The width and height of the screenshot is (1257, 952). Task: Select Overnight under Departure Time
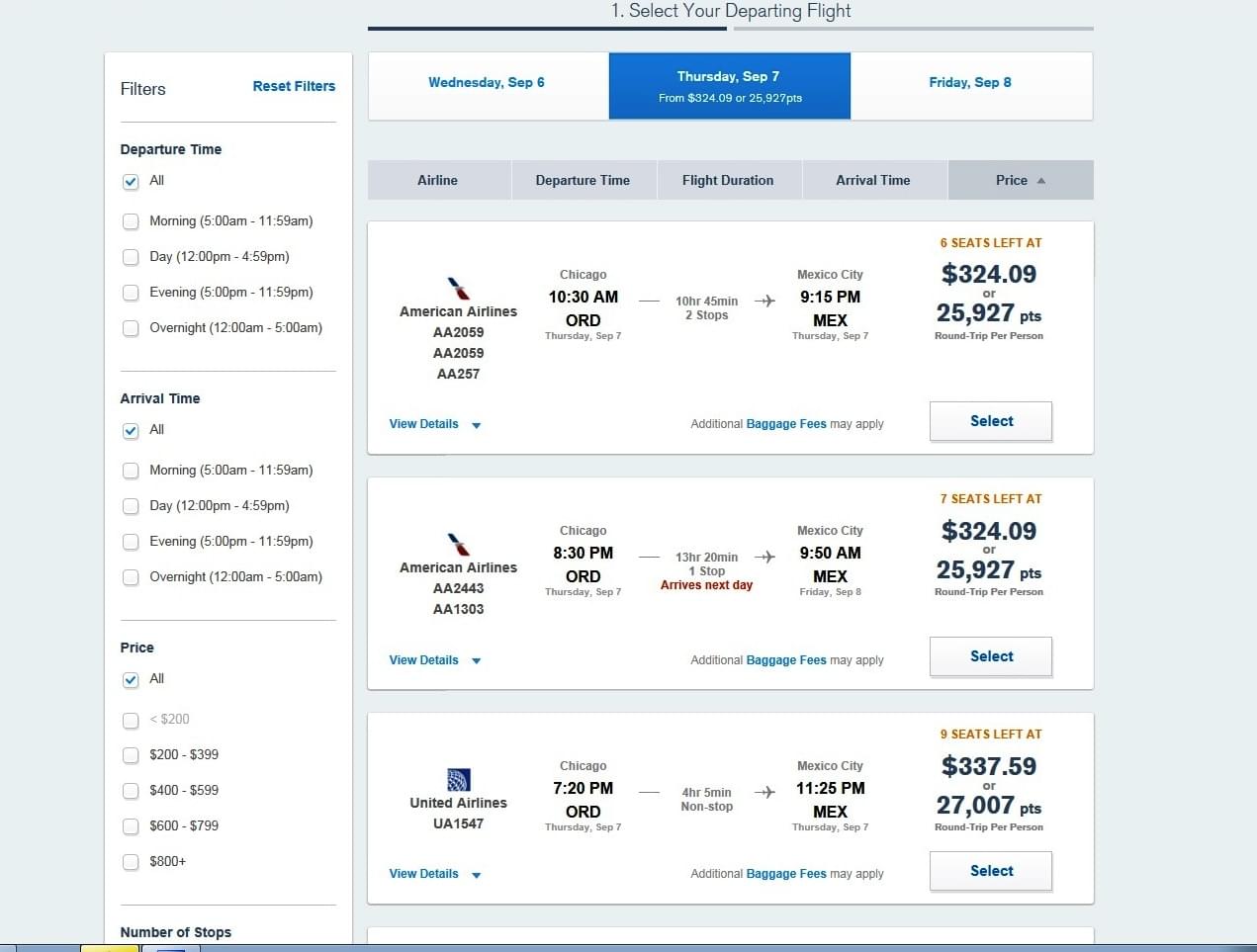131,328
